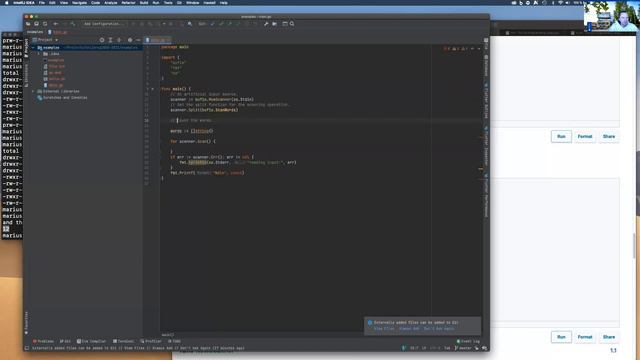Screen dimensions: 640x360
Task: Click top Run button in browser window
Action: point(561,136)
